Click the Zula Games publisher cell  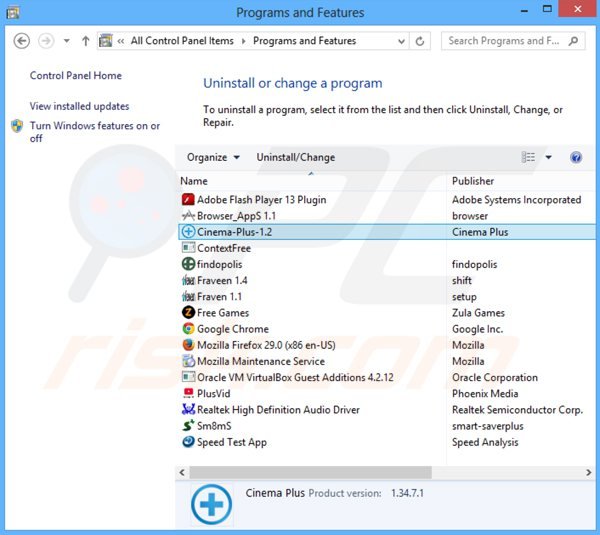(478, 313)
